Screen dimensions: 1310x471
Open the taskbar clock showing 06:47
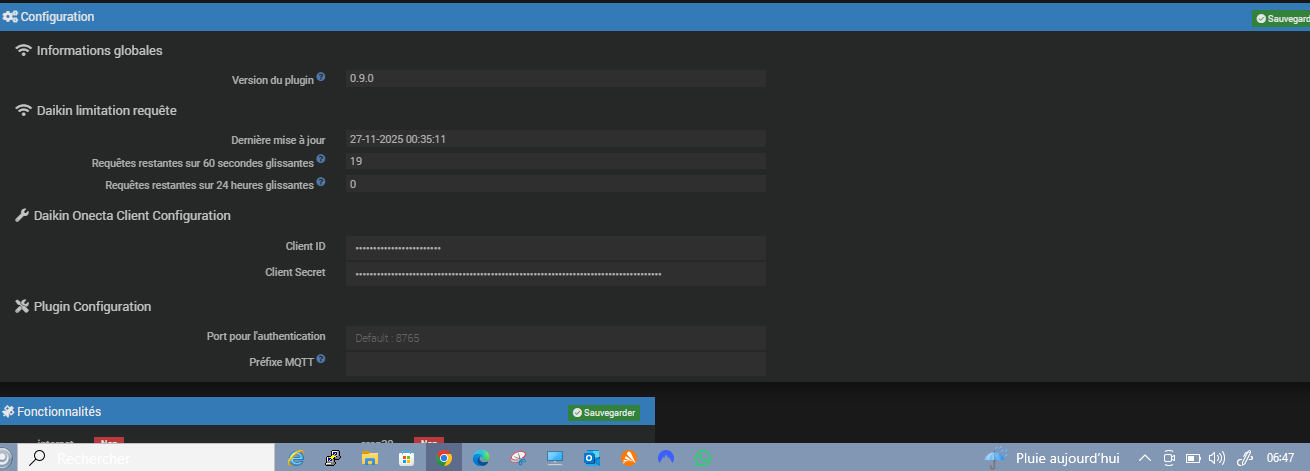coord(1280,458)
